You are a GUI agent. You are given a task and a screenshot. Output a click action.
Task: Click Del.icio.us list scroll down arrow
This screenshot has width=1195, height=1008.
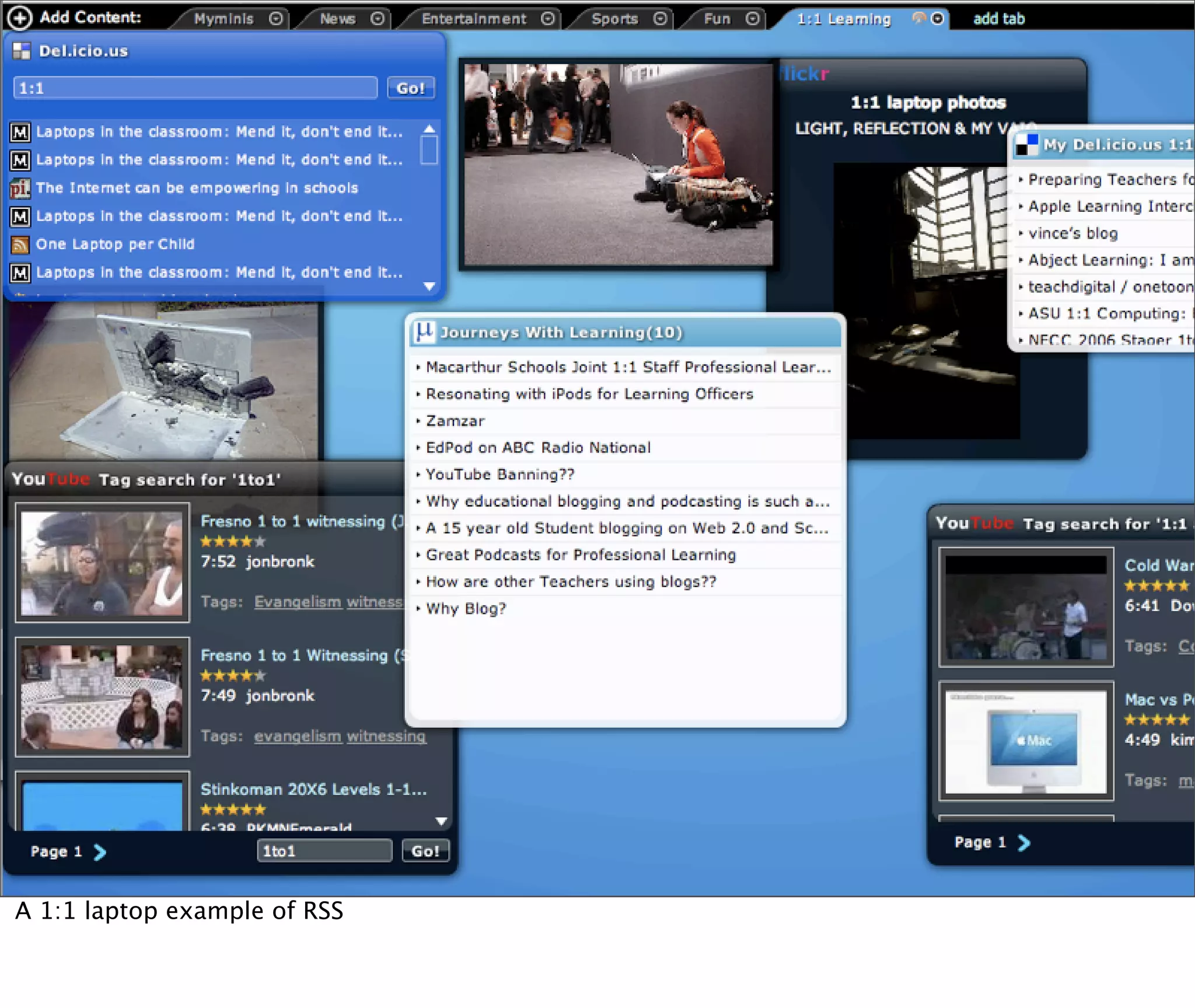tap(429, 287)
